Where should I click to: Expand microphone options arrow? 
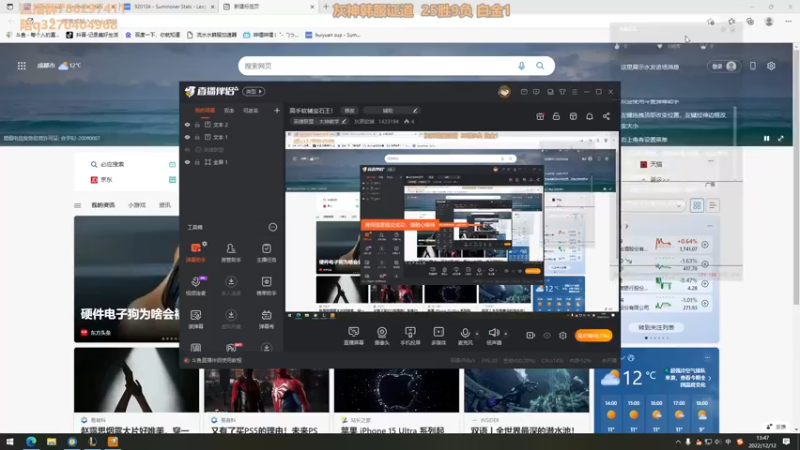point(477,334)
